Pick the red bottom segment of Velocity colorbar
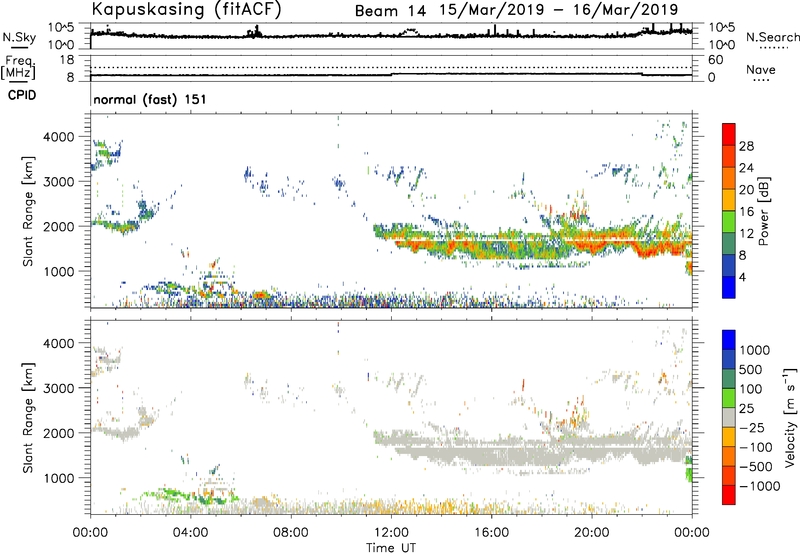Viewport: 800px width, 554px height. click(729, 495)
